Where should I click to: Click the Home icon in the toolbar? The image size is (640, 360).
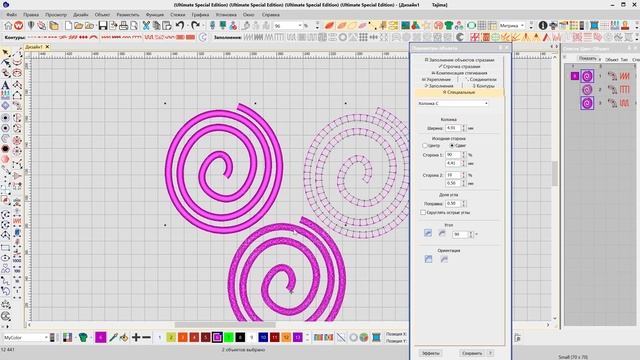(8, 25)
